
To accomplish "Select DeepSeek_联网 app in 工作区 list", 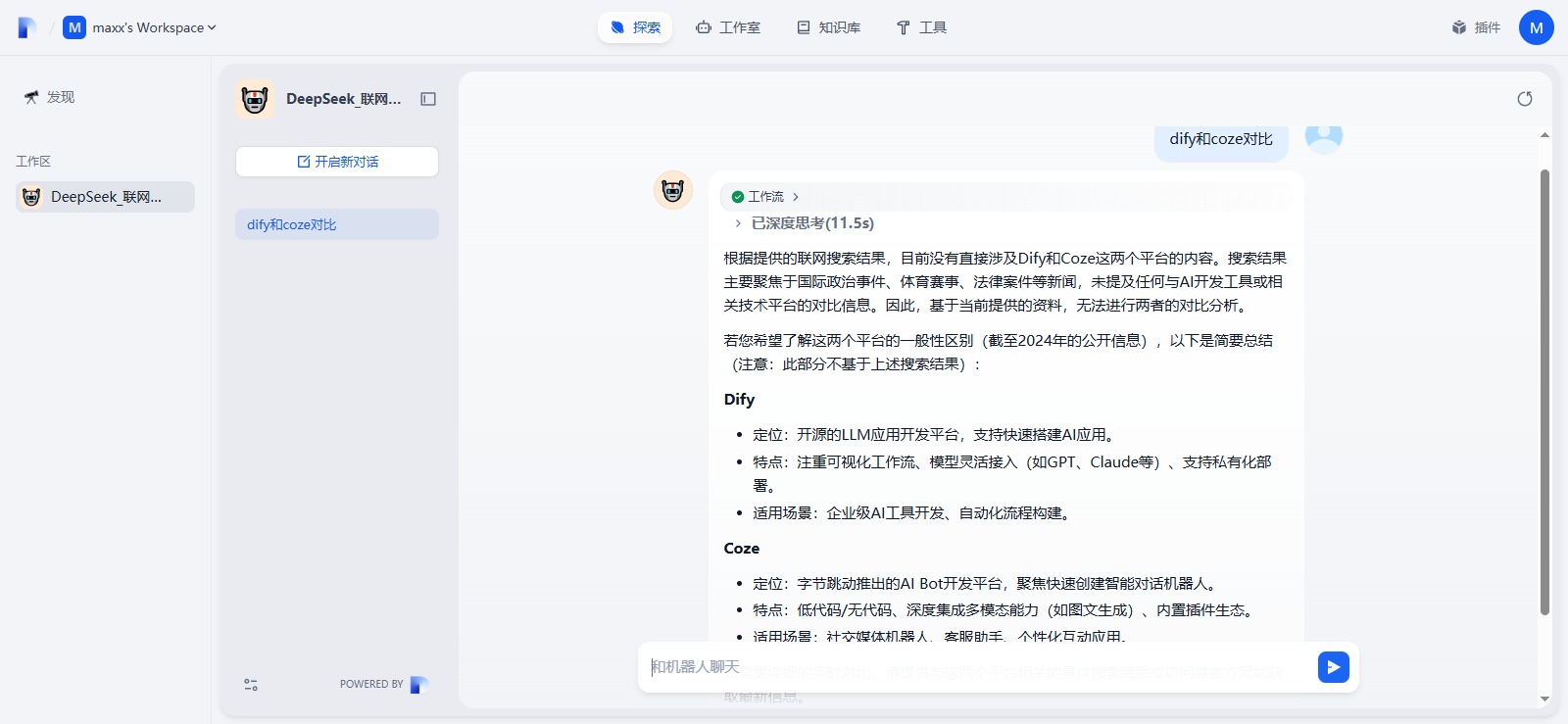I will coord(105,197).
